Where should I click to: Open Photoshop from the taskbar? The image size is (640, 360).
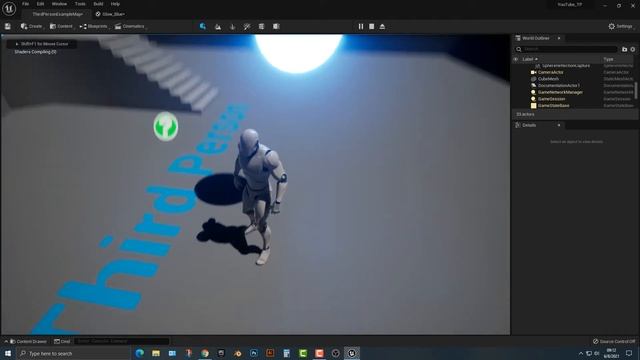tap(254, 353)
